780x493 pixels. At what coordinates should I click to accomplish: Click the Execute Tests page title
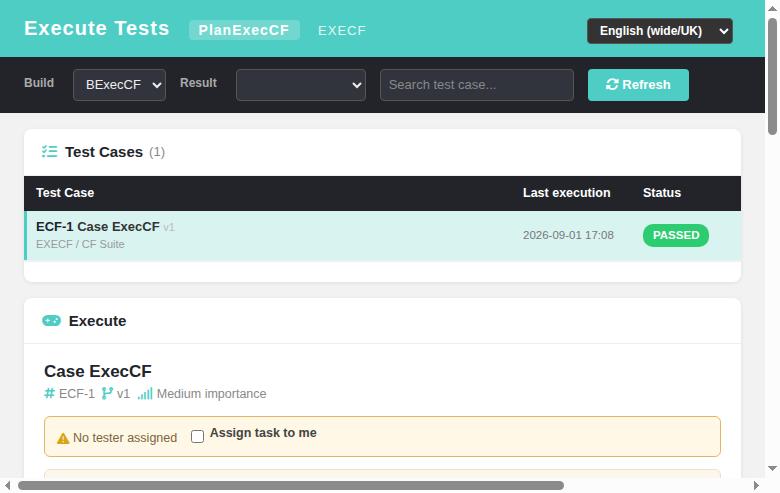click(97, 28)
